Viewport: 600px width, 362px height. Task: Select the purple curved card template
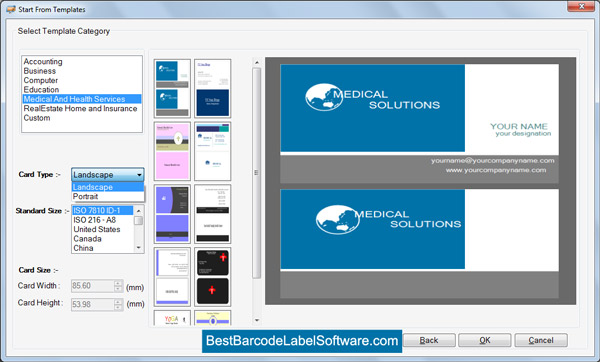tap(172, 214)
